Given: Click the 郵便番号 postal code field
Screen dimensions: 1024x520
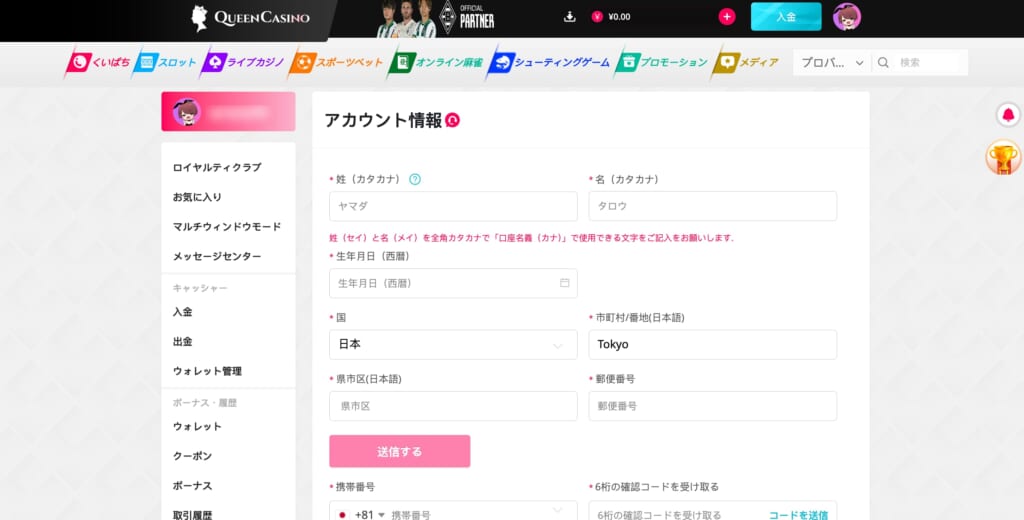Looking at the screenshot, I should 712,406.
